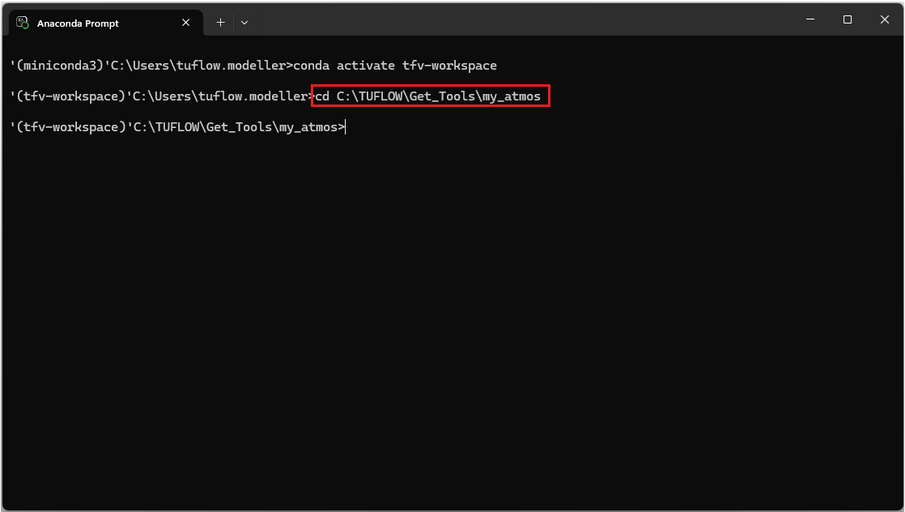This screenshot has height=512, width=905.
Task: Click the empty title bar area
Action: [x=520, y=20]
